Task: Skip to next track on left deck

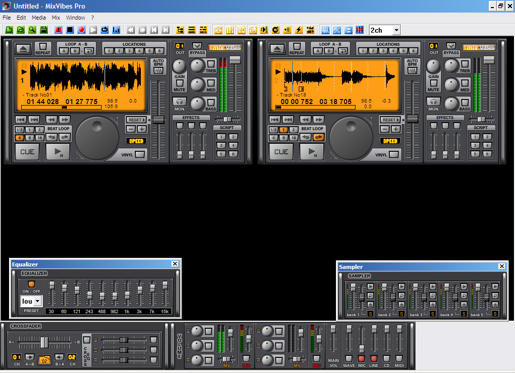Action: 34,119
